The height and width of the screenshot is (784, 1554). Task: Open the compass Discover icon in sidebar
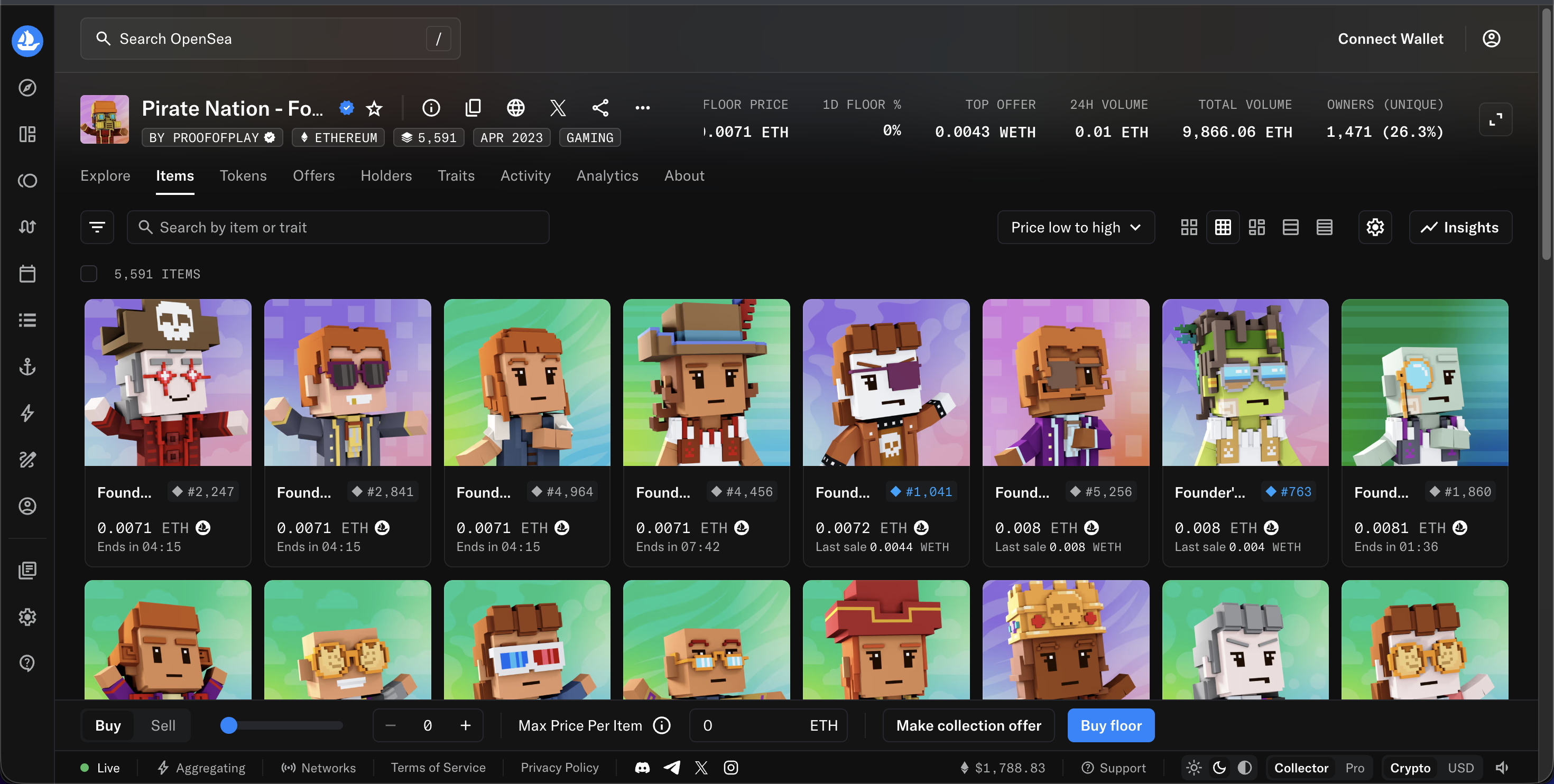coord(27,88)
